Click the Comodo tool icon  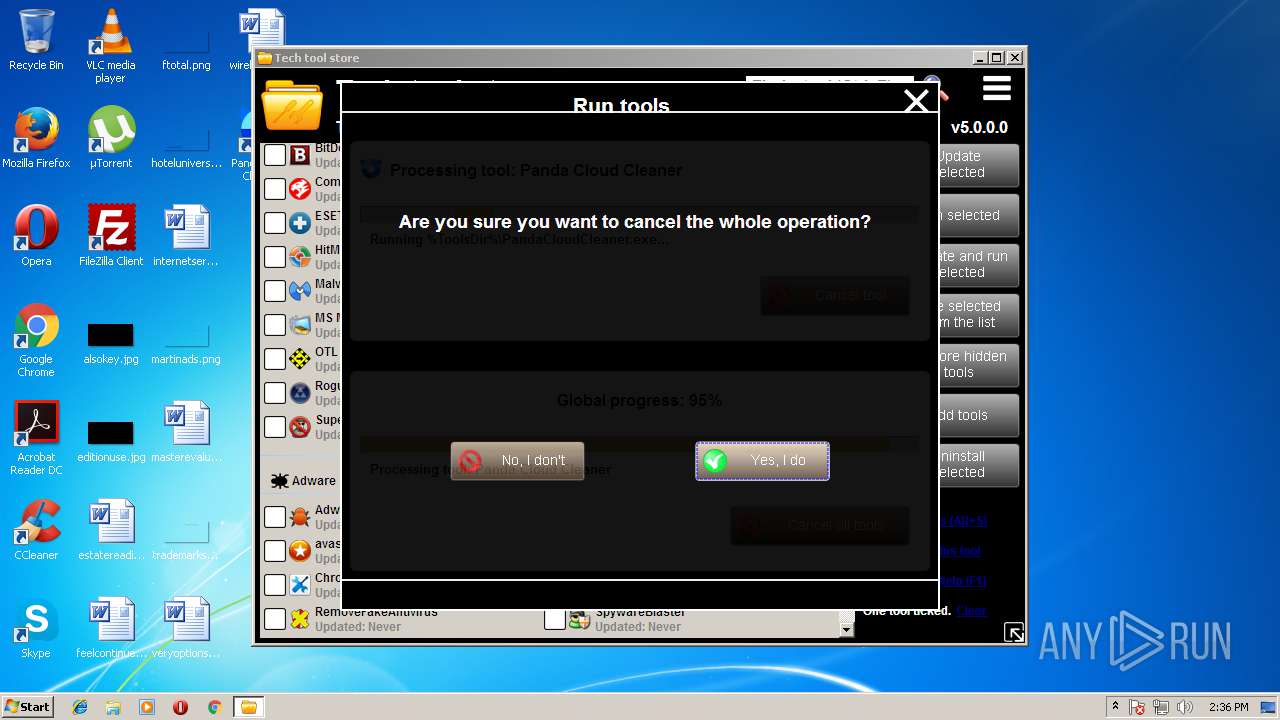(300, 189)
